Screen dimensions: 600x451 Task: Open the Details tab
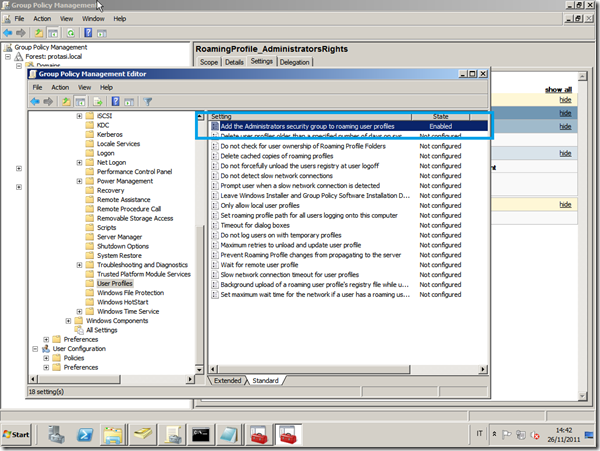[234, 62]
